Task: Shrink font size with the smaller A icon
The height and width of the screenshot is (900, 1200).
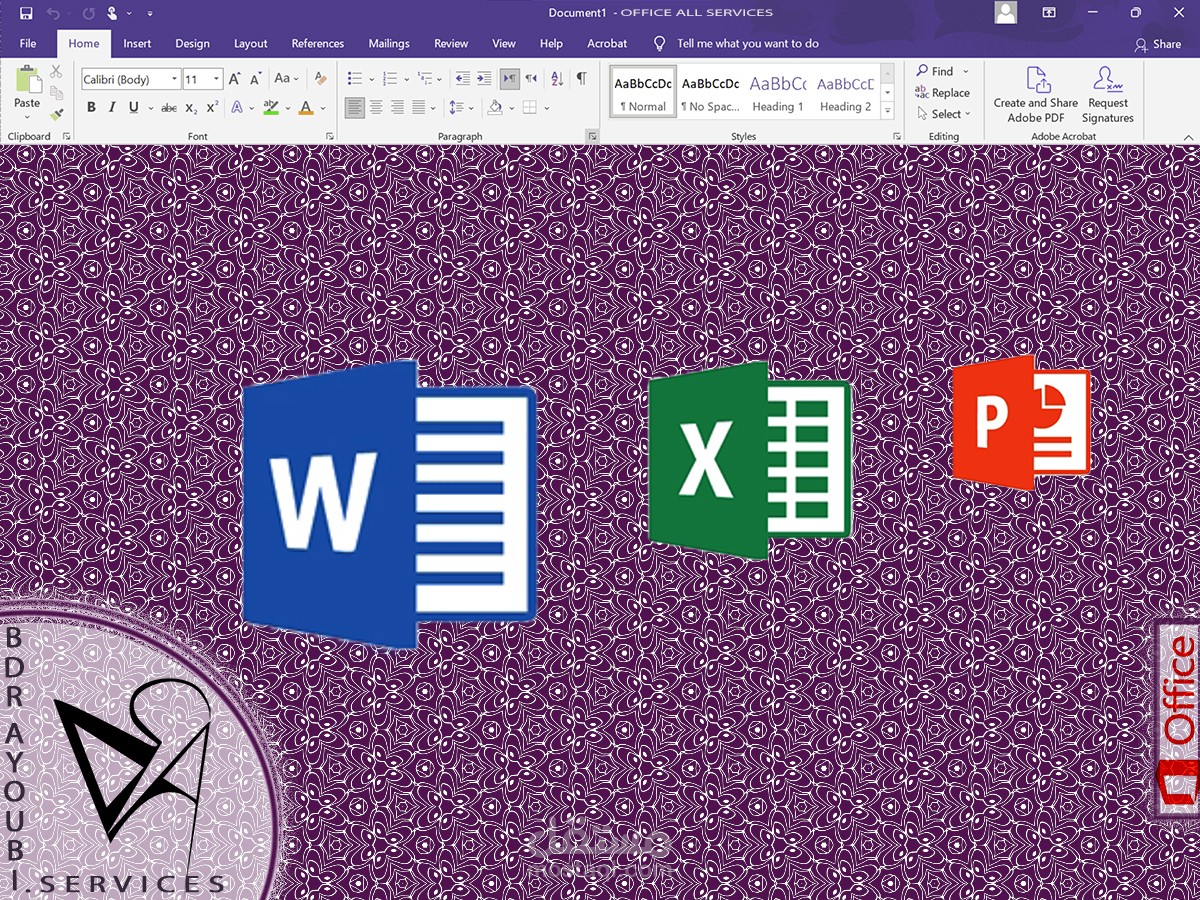Action: [255, 78]
